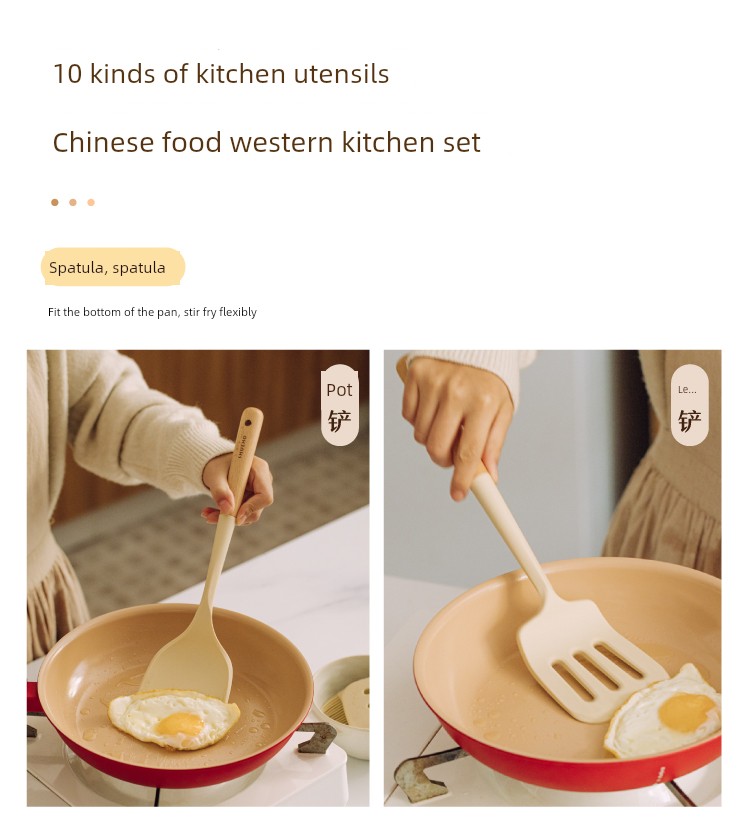This screenshot has height=836, width=750.
Task: Click the "Spatula, spatula" yellow label
Action: [112, 267]
